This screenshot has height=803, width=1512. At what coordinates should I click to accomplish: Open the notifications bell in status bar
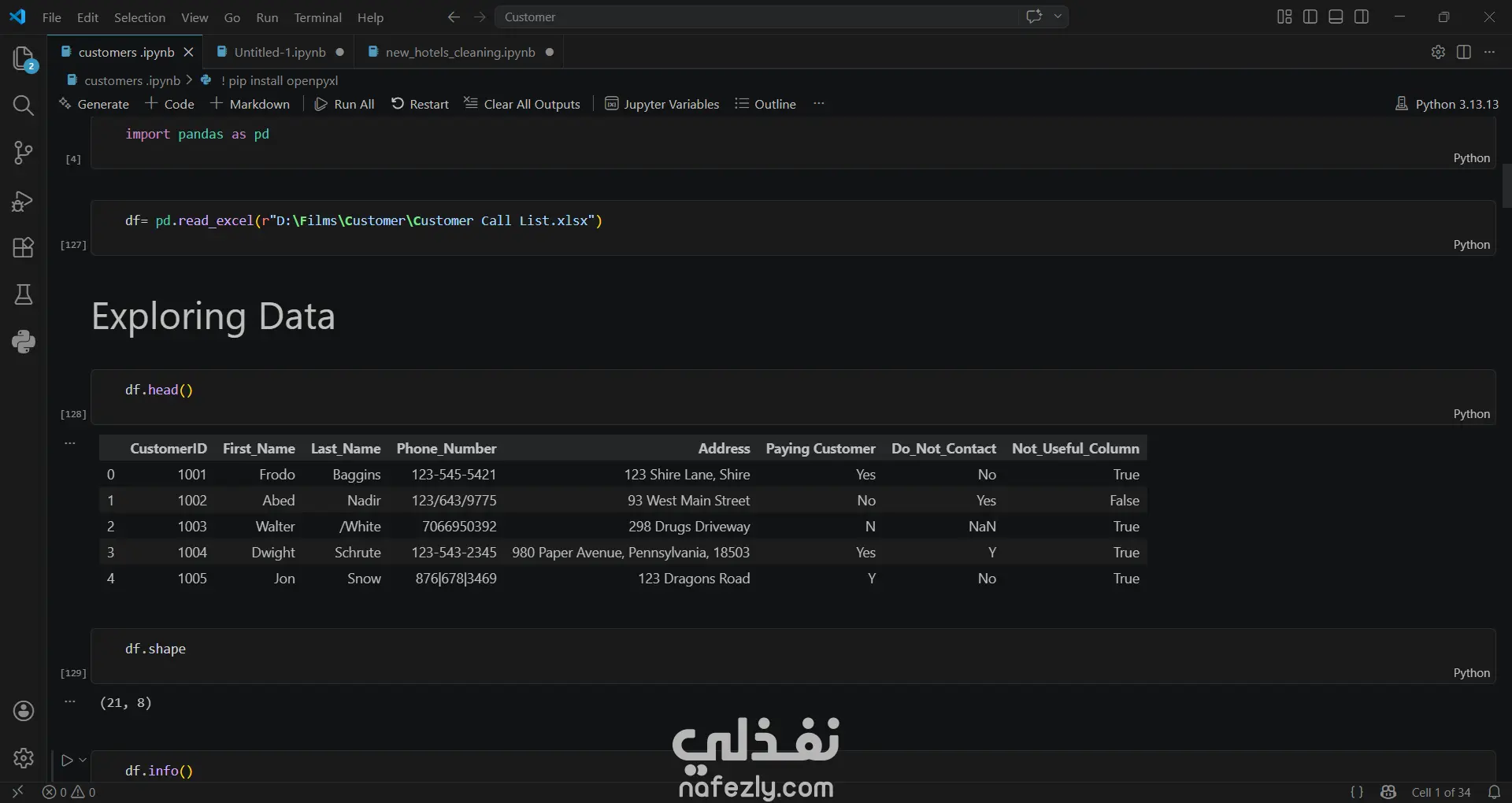(1494, 792)
